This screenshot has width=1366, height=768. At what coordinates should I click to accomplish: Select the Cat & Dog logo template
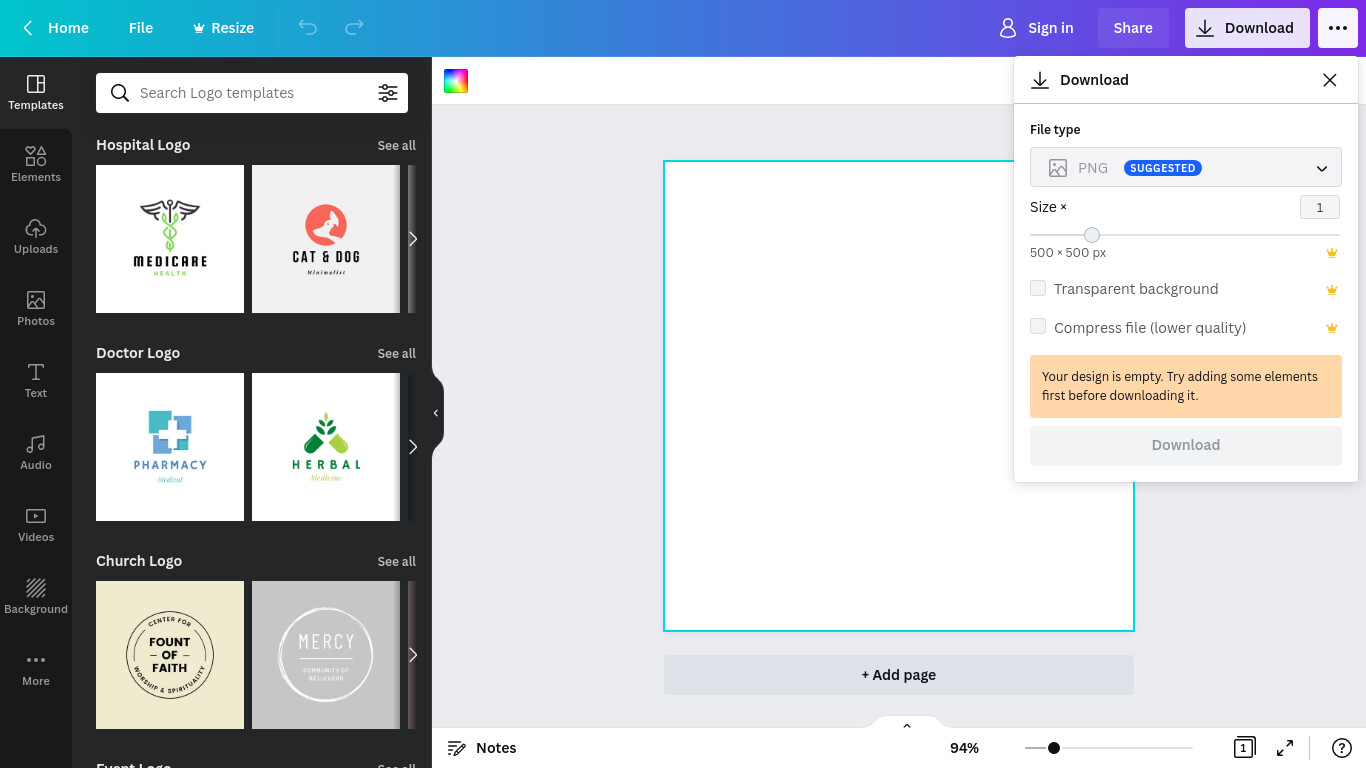326,239
